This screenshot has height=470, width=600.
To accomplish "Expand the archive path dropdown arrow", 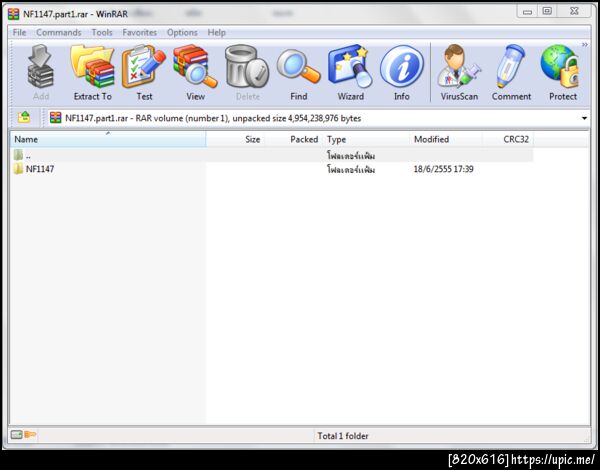I will pyautogui.click(x=584, y=118).
